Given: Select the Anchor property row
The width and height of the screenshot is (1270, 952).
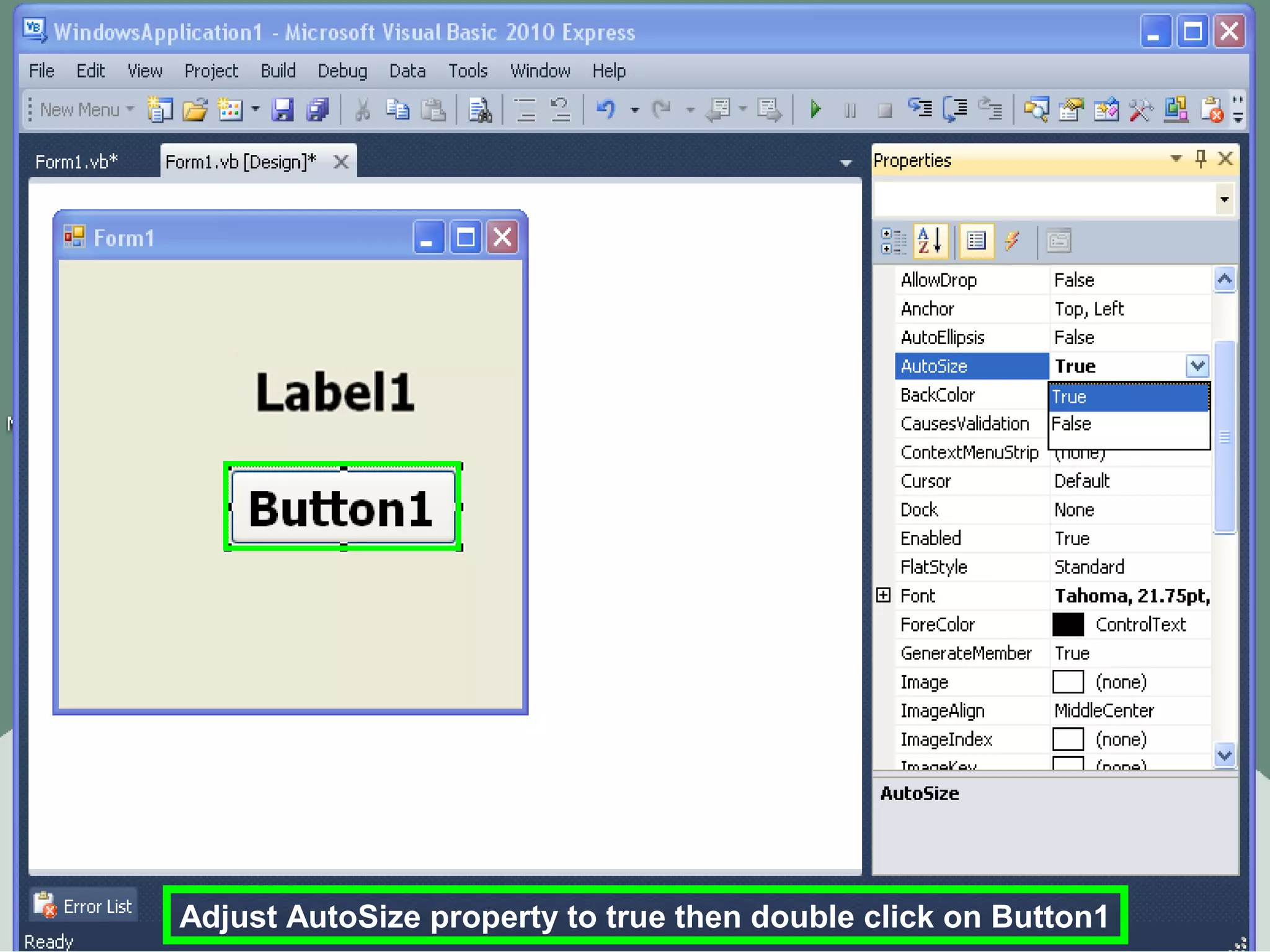Looking at the screenshot, I should [x=1052, y=309].
